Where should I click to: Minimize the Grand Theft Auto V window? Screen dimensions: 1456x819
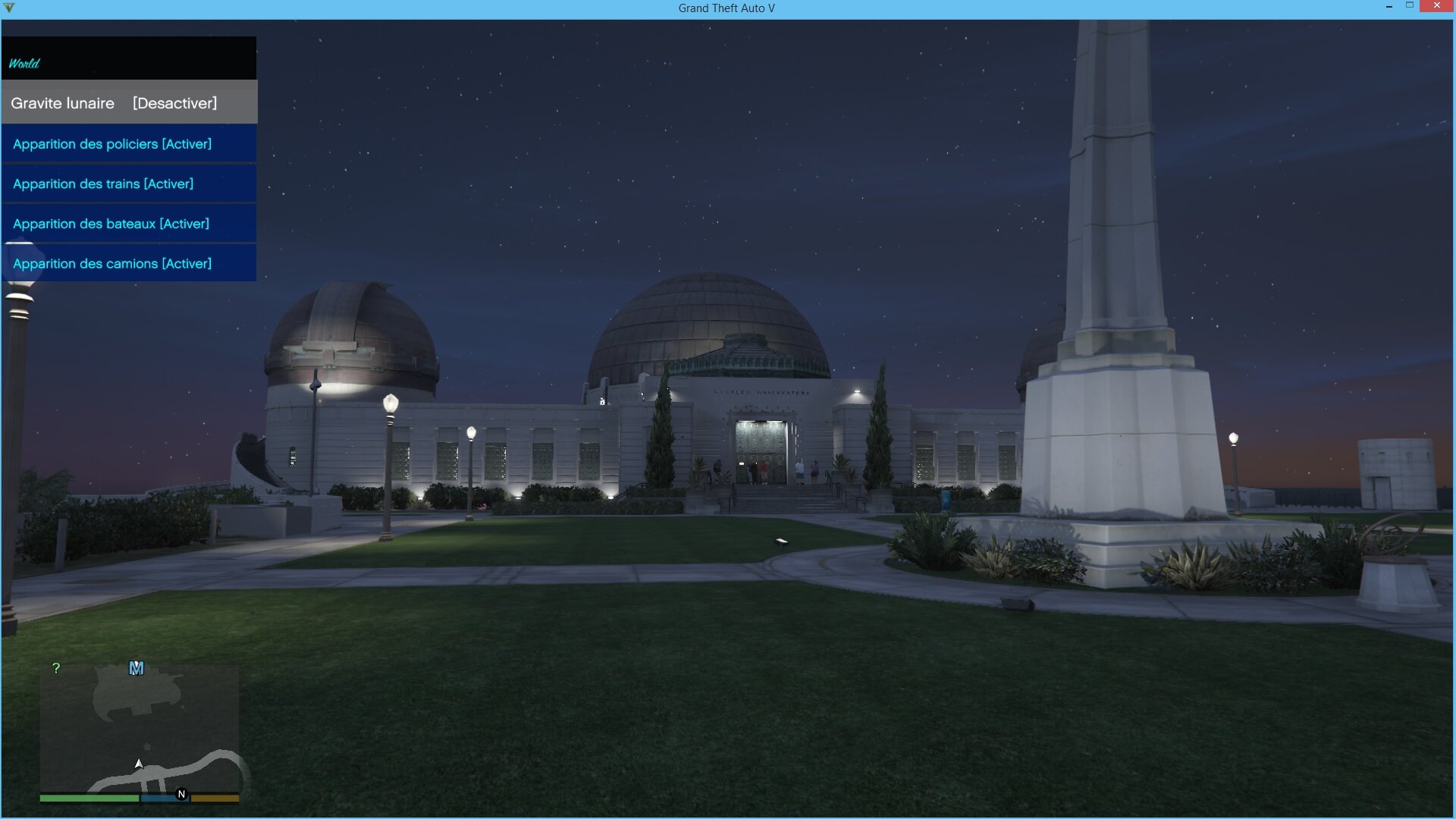[1389, 6]
